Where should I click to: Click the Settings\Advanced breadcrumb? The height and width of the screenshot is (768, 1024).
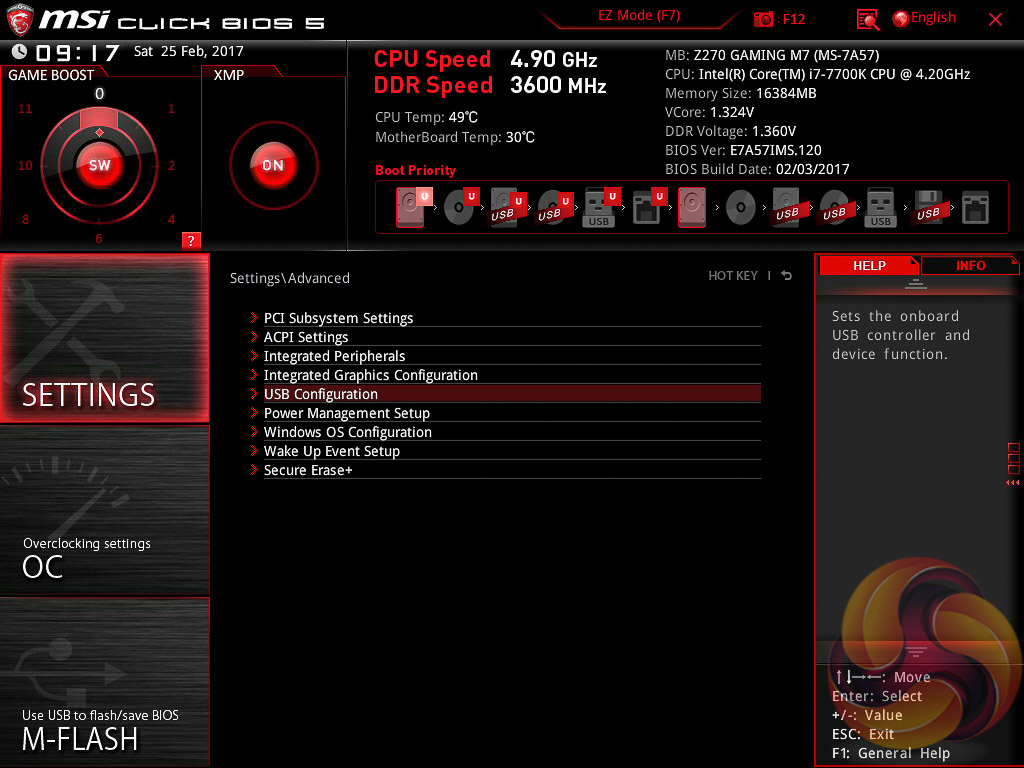289,278
